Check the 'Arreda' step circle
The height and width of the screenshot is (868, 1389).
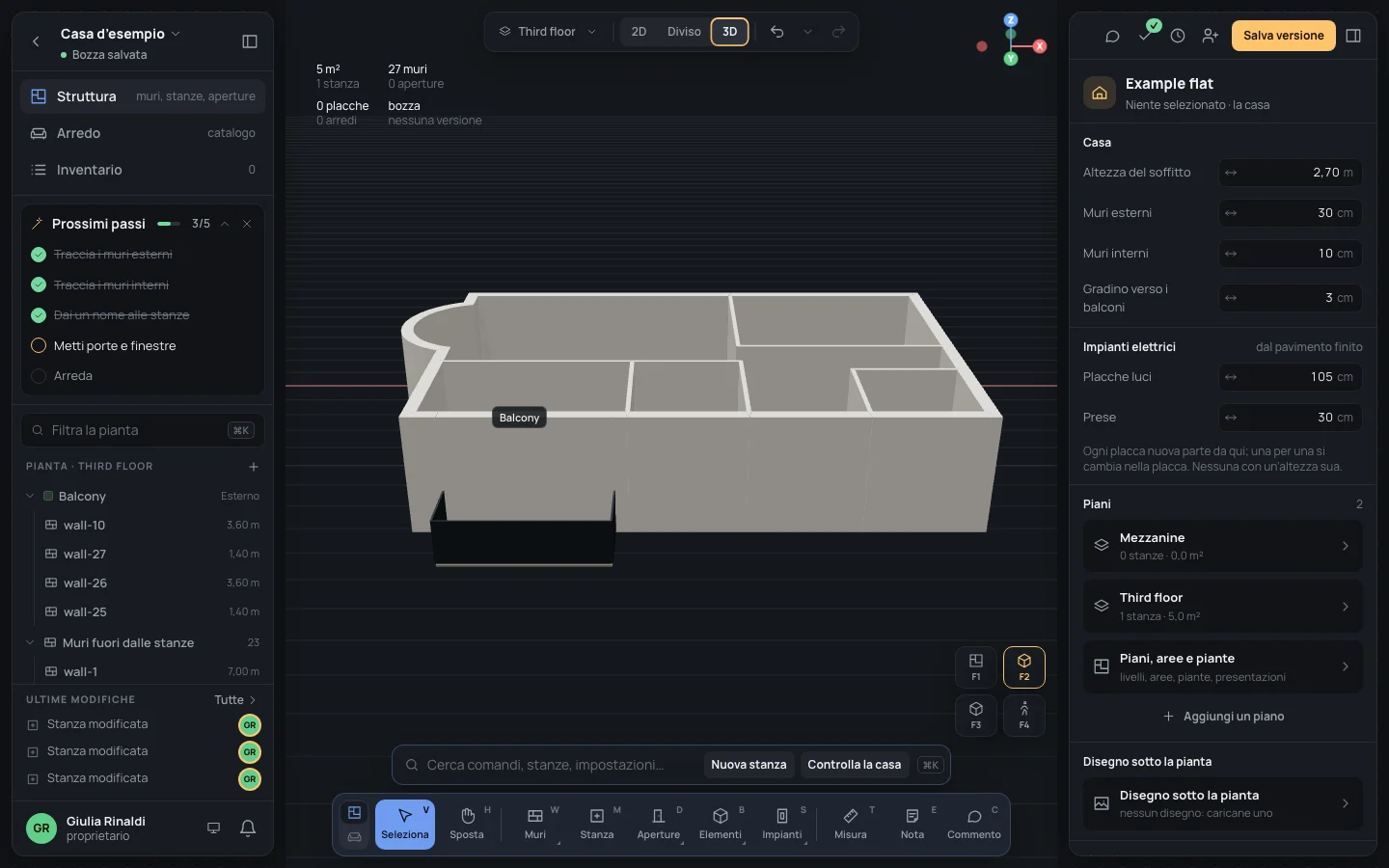[39, 376]
